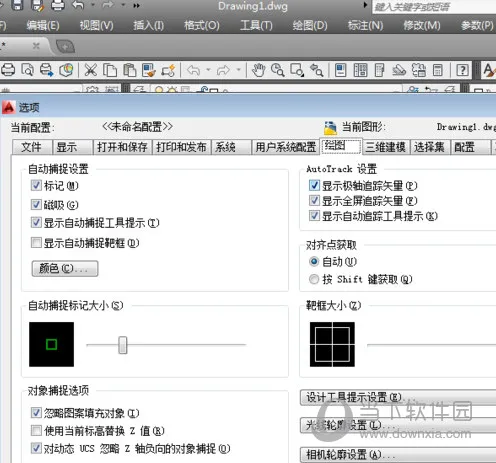Click the standard toolbar Undo arrow
This screenshot has height=463, width=496.
[x=193, y=70]
